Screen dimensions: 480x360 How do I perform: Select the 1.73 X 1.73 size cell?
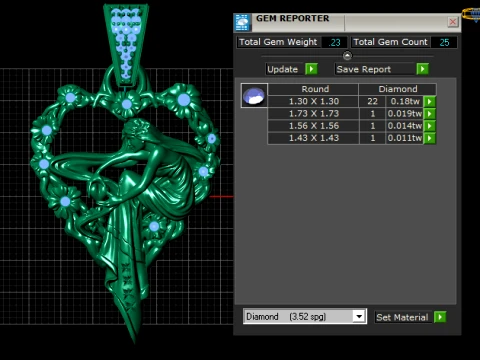pos(313,114)
